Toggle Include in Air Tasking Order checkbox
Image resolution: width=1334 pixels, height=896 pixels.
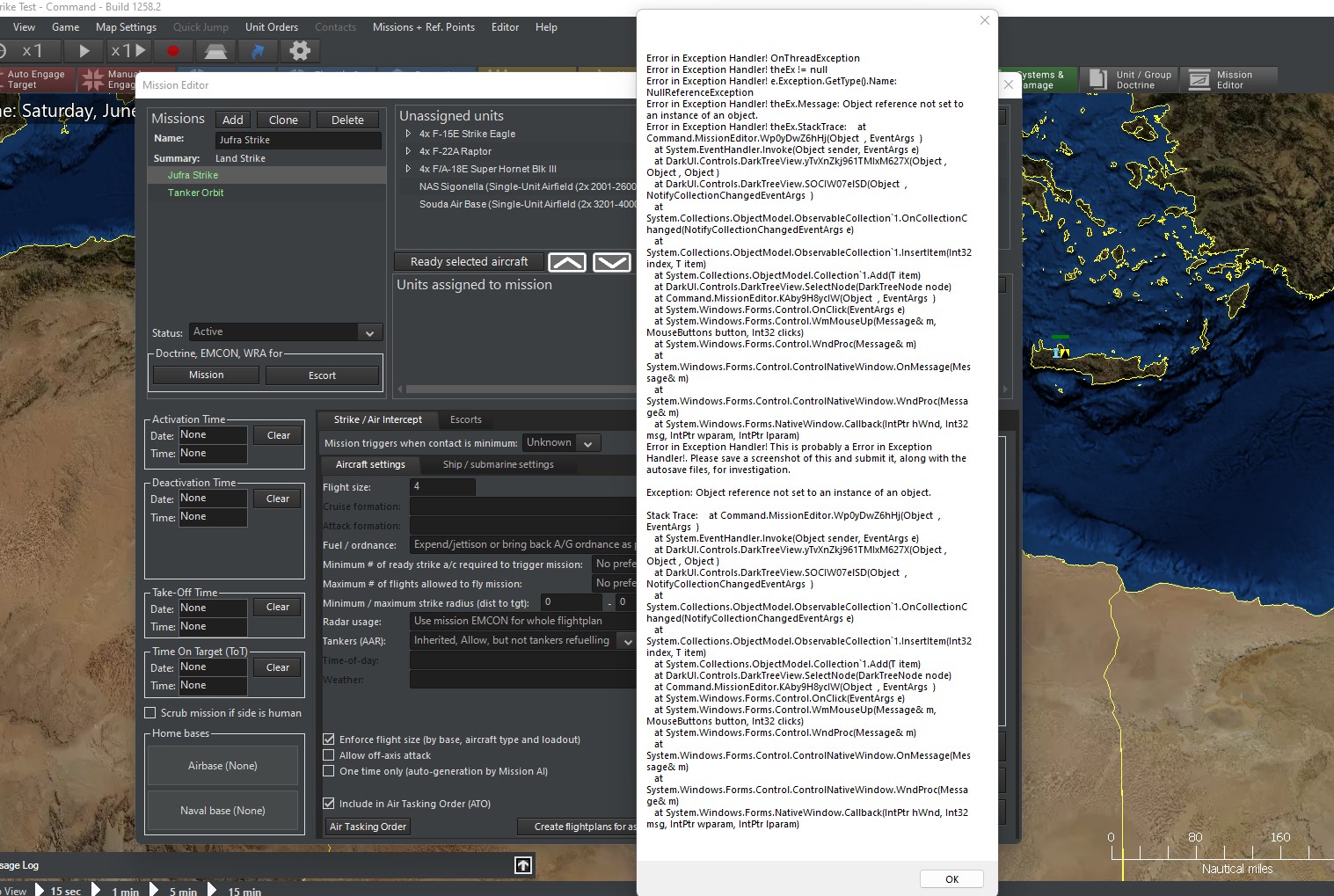click(329, 804)
